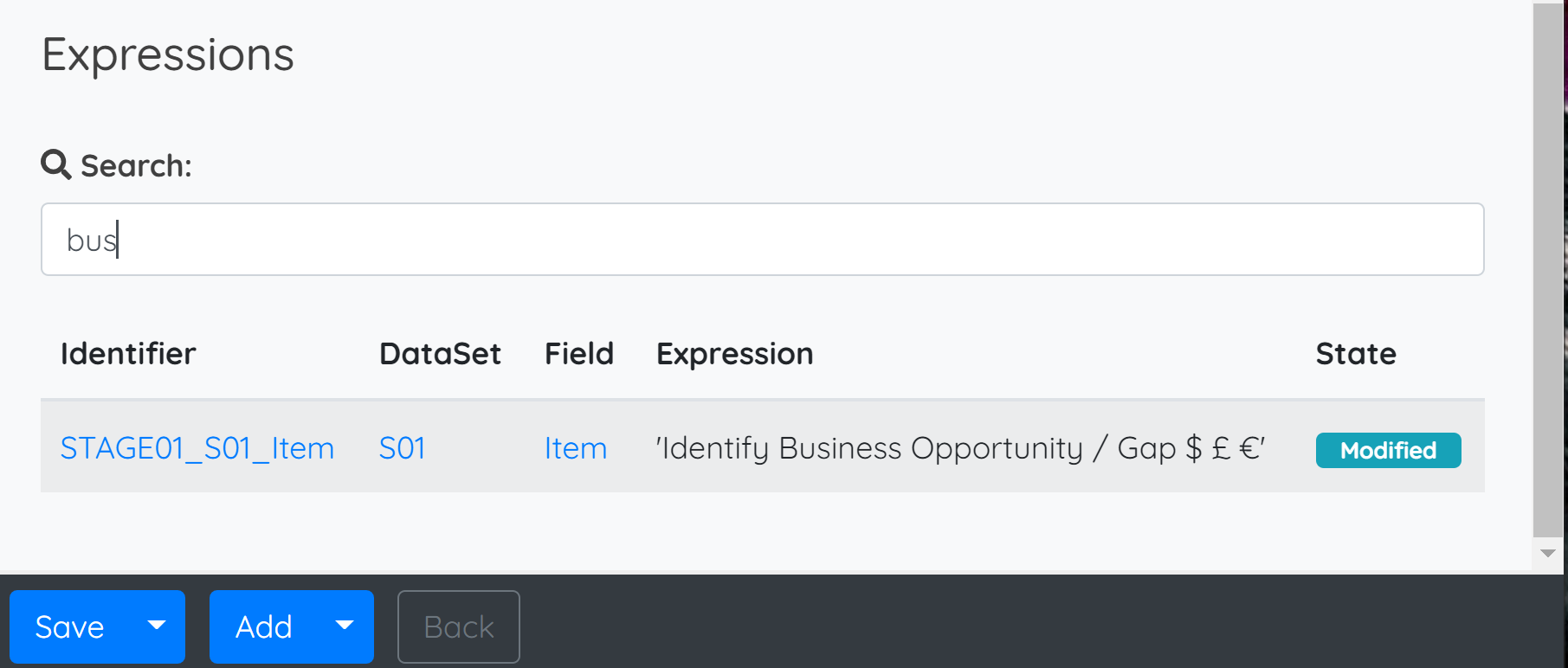Image resolution: width=1568 pixels, height=668 pixels.
Task: Click the Identifier column header
Action: point(128,354)
